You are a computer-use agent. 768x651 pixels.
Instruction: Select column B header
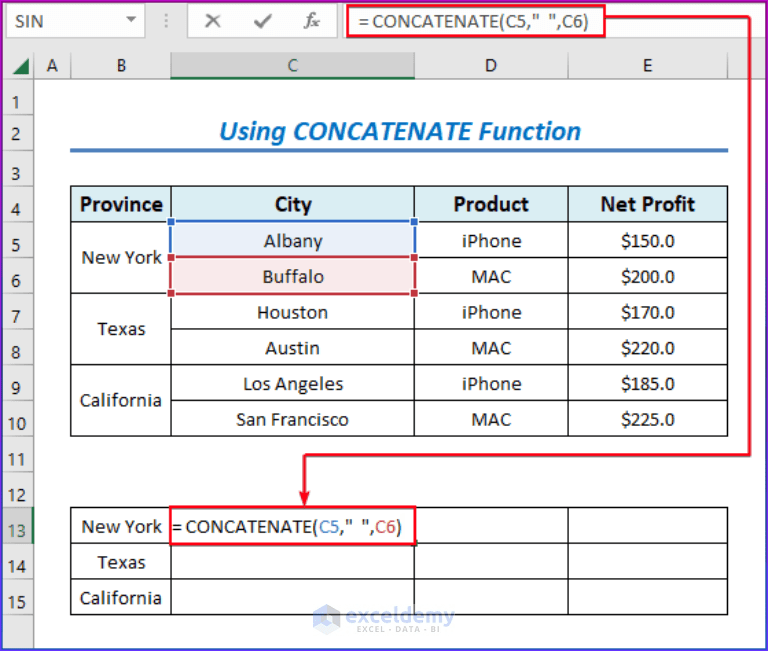121,66
